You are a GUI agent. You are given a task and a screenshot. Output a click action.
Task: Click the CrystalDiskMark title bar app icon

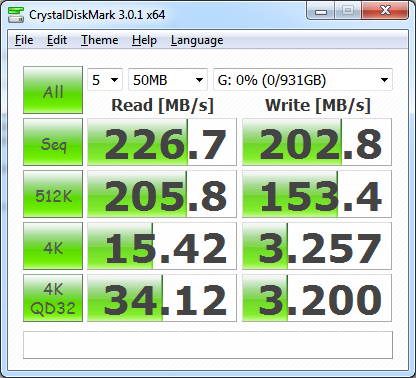[x=16, y=15]
